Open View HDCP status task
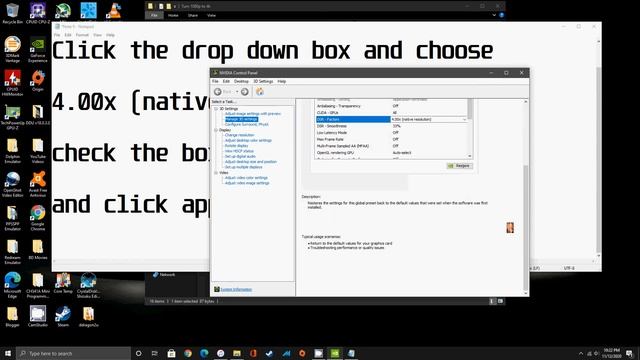This screenshot has width=640, height=360. 239,151
